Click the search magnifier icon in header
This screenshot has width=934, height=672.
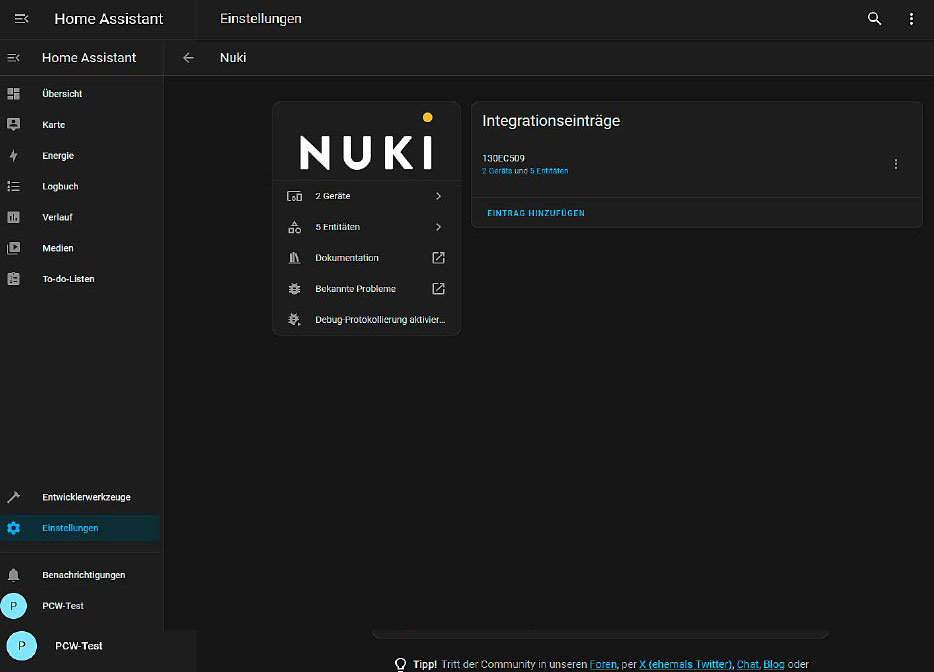(874, 19)
